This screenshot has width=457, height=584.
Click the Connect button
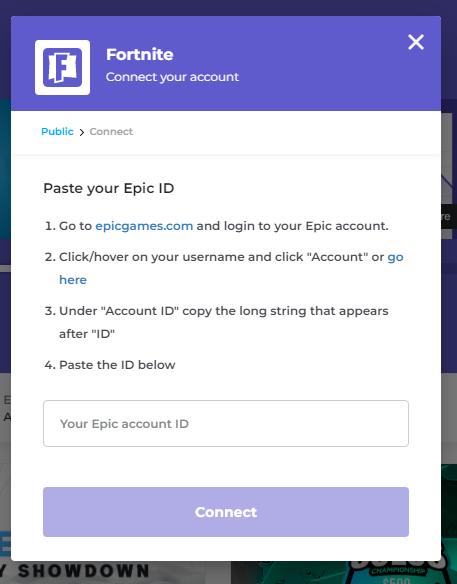pos(226,512)
